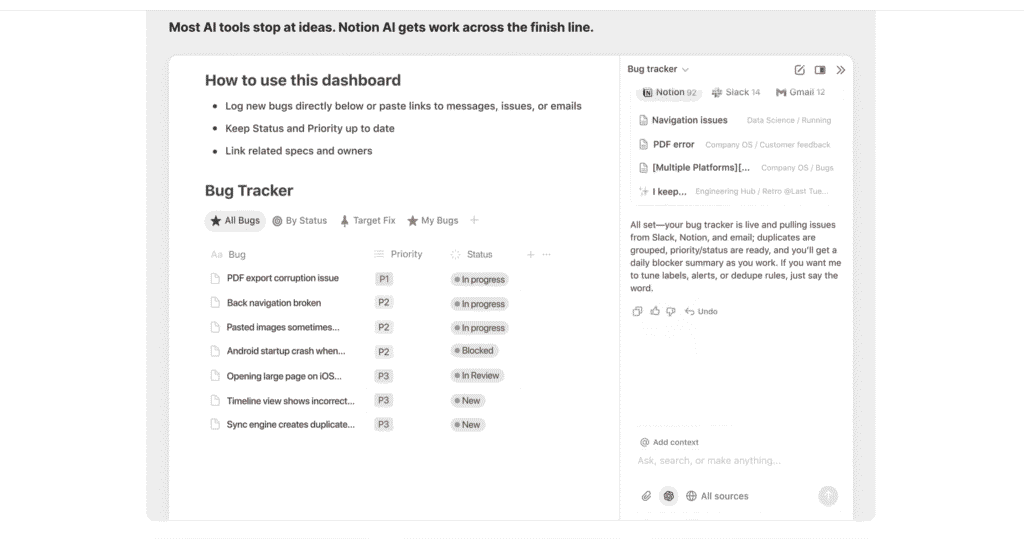Open the All sources selector
1024x539 pixels.
pos(717,496)
